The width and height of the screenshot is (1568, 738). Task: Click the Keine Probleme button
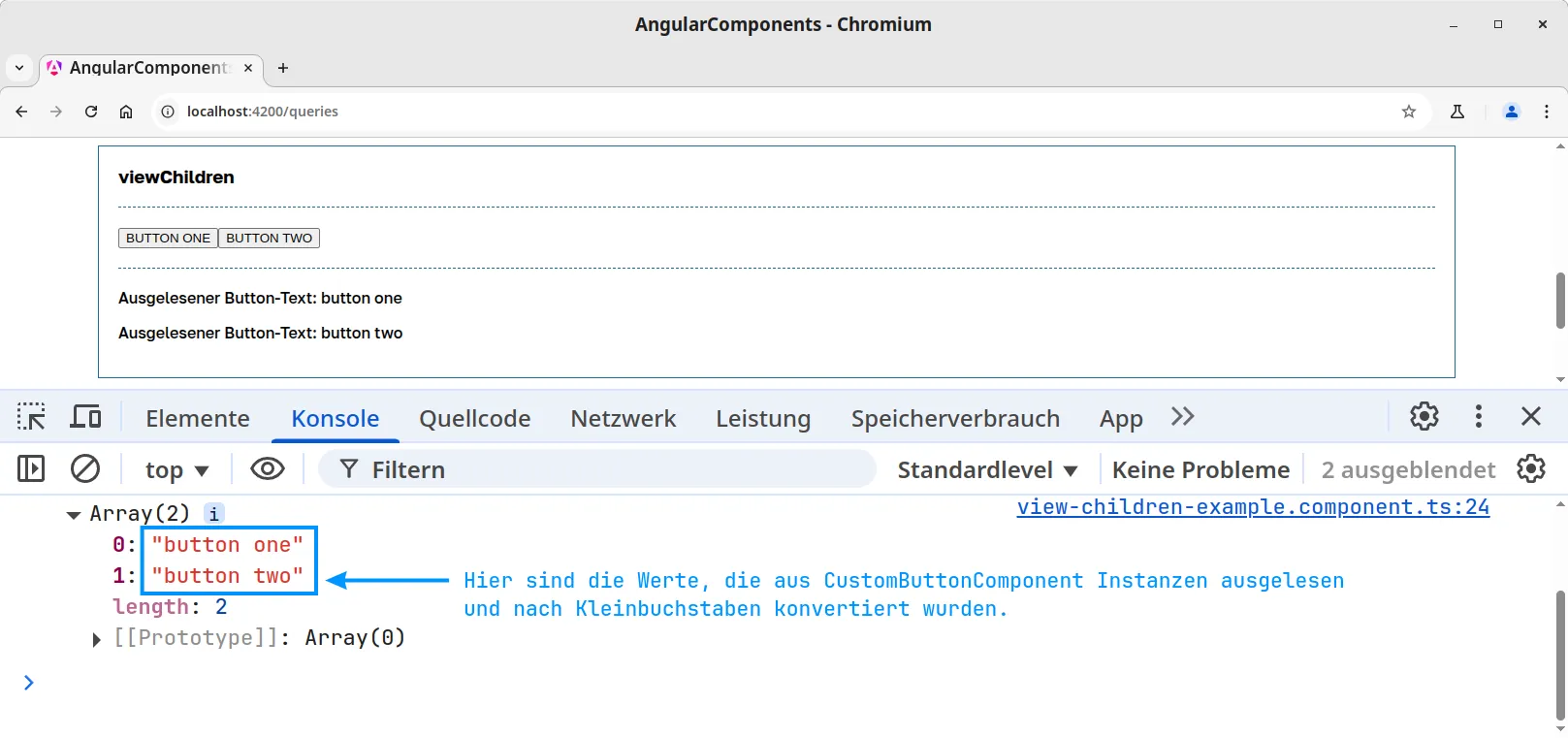1200,470
